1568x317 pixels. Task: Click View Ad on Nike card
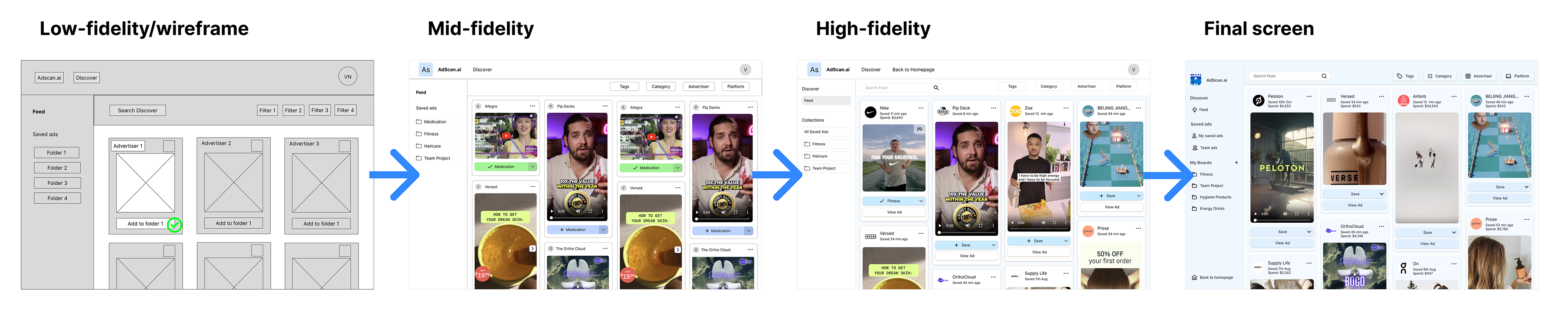click(893, 212)
